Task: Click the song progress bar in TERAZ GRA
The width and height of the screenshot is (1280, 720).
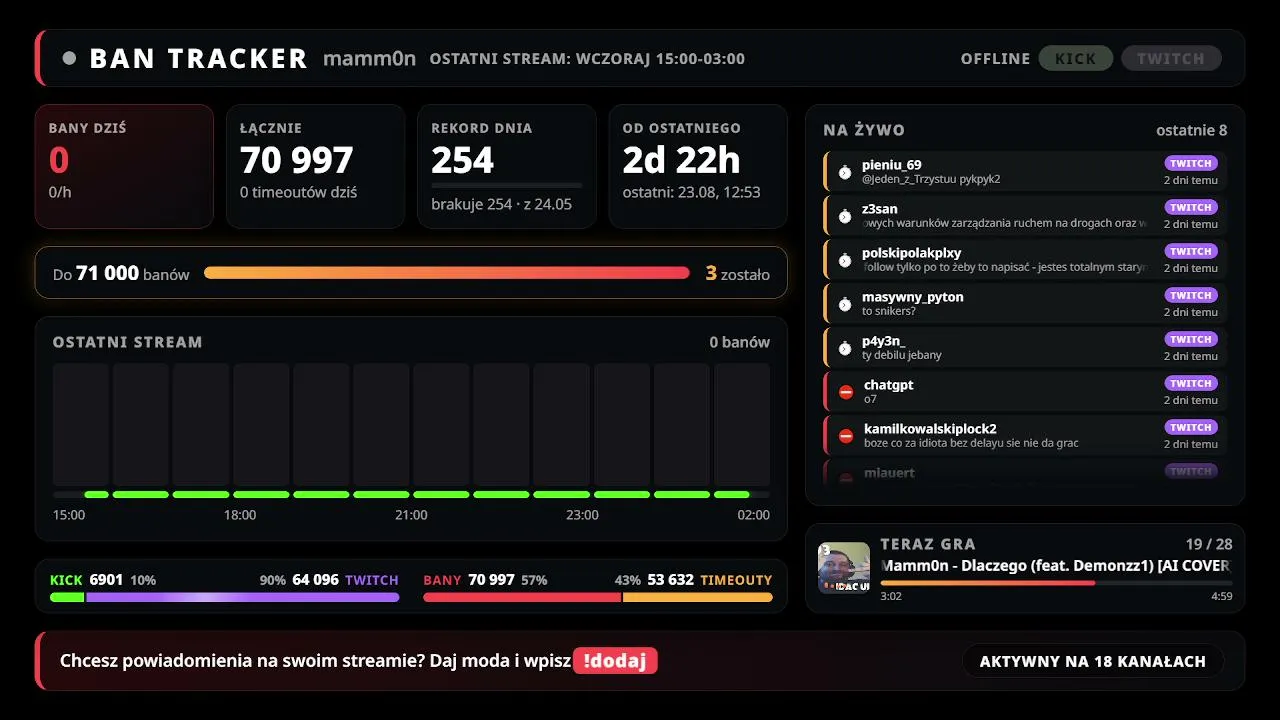Action: coord(1056,582)
